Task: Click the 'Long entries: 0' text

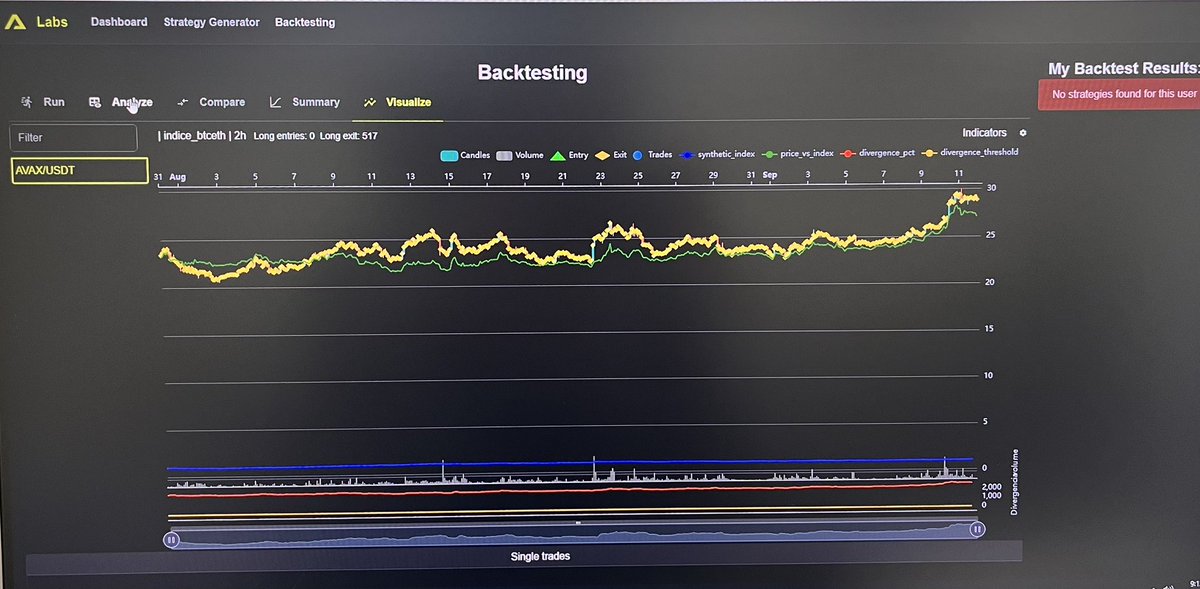Action: (x=284, y=135)
